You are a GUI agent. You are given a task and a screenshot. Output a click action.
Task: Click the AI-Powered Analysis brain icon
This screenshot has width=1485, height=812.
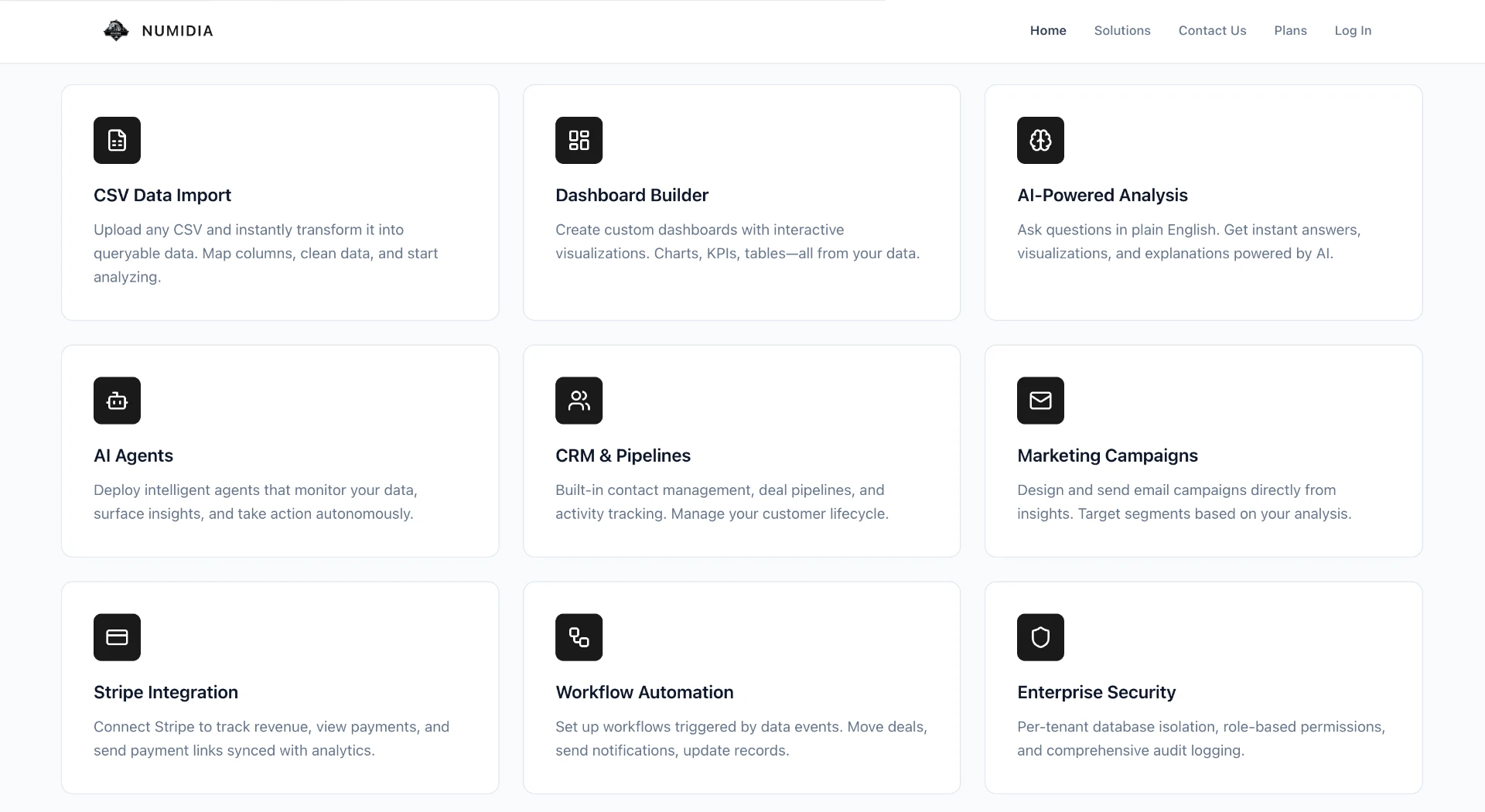pyautogui.click(x=1040, y=140)
